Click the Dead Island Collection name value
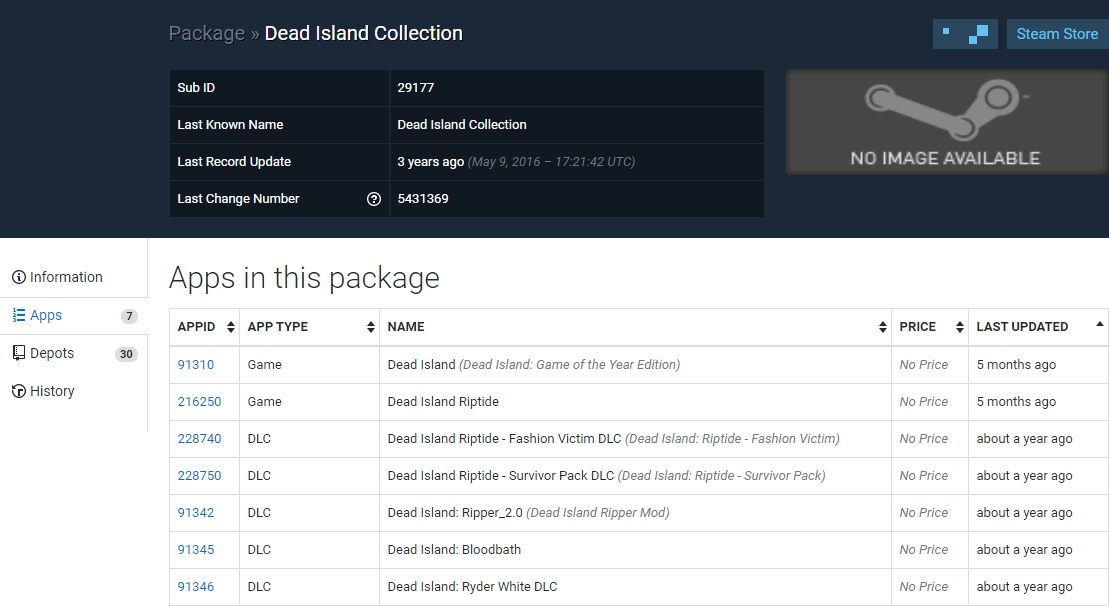 coord(462,124)
